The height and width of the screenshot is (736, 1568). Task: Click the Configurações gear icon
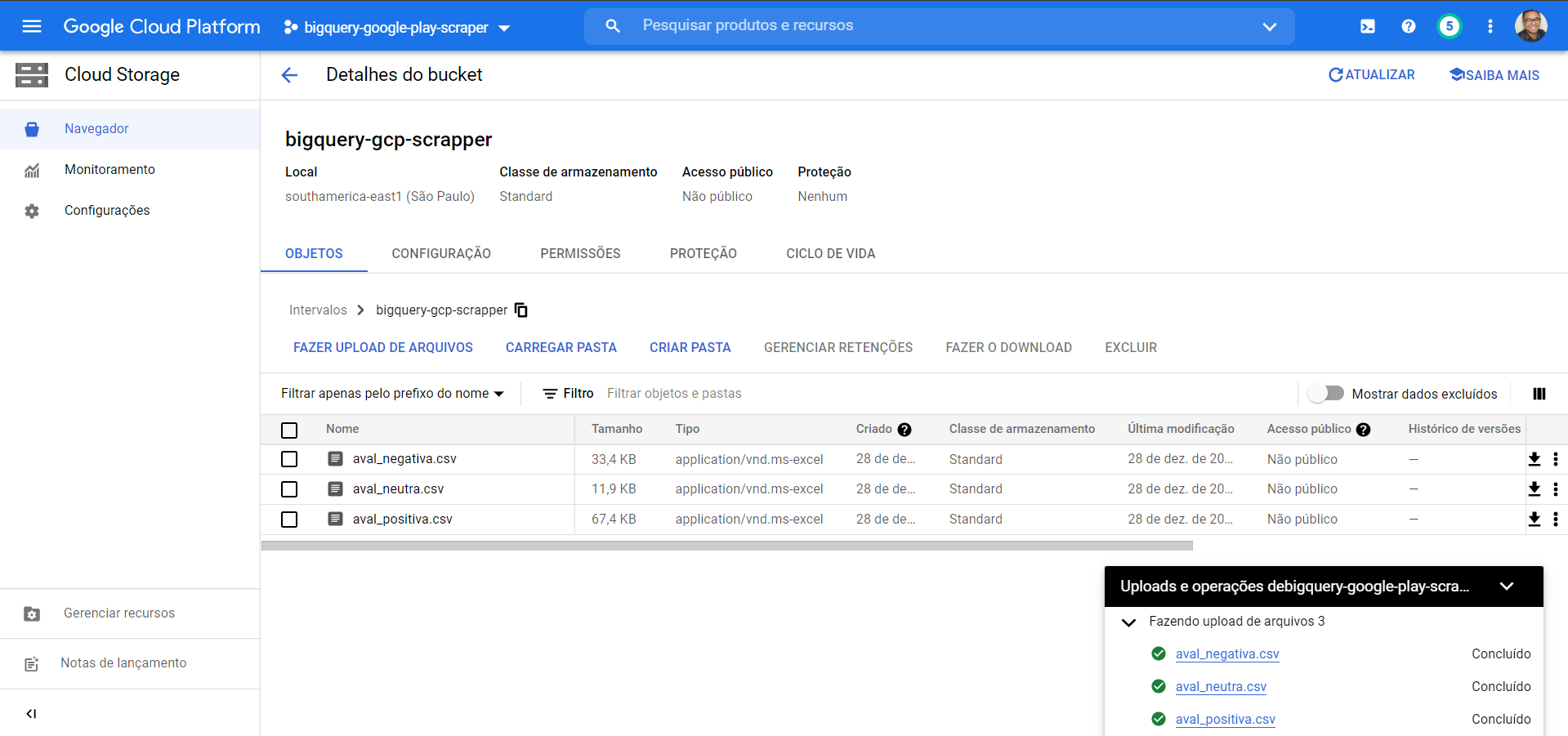[x=32, y=211]
